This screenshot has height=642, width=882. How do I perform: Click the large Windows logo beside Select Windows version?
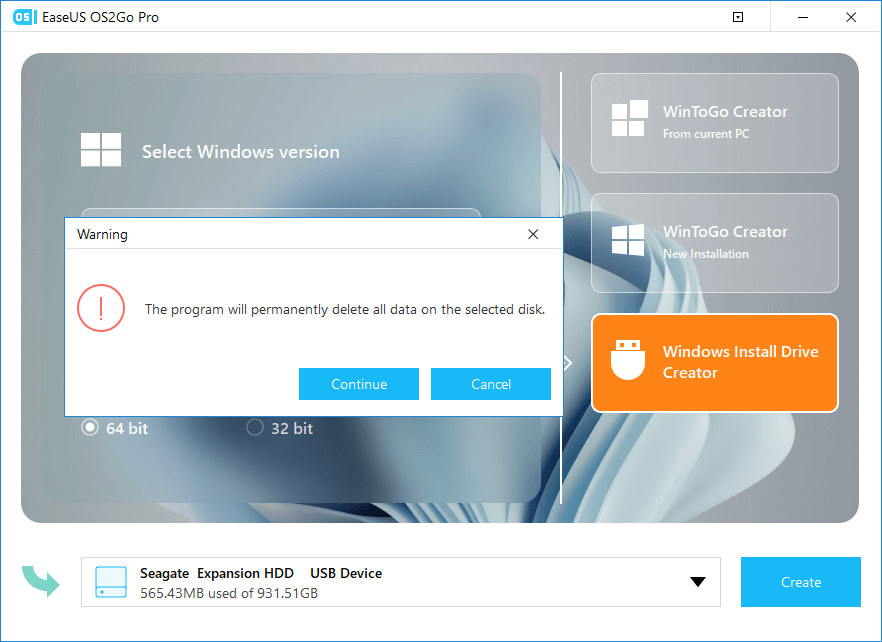(101, 150)
